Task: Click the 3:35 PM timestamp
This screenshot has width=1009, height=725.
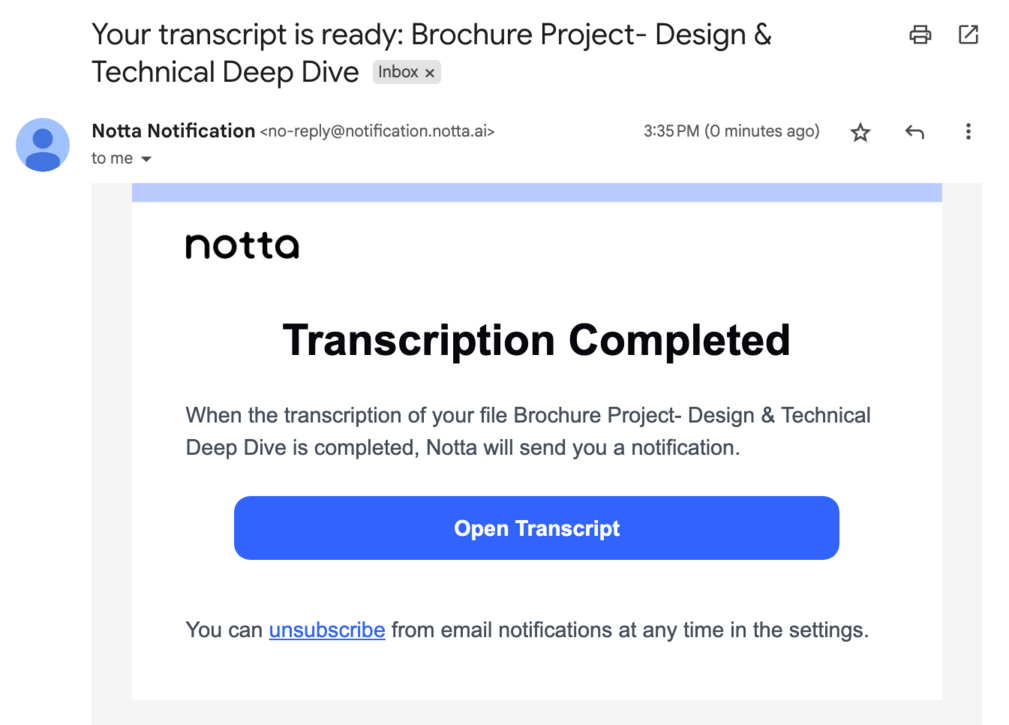Action: pos(731,131)
